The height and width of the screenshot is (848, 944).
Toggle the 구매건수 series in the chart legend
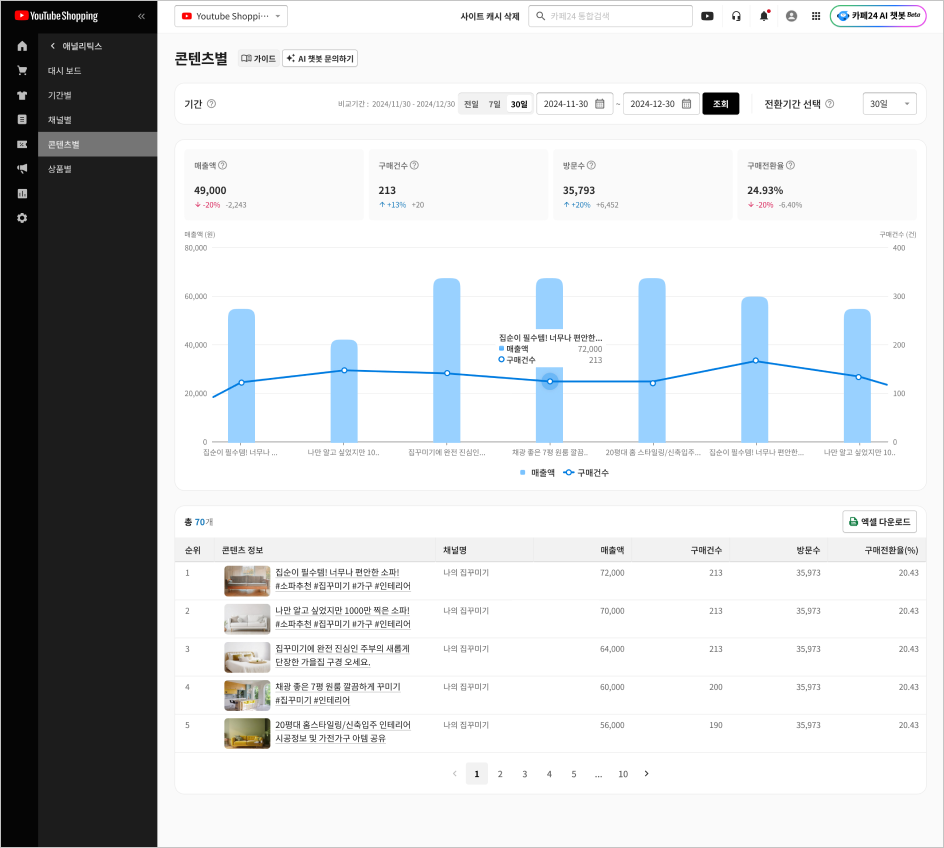click(586, 473)
